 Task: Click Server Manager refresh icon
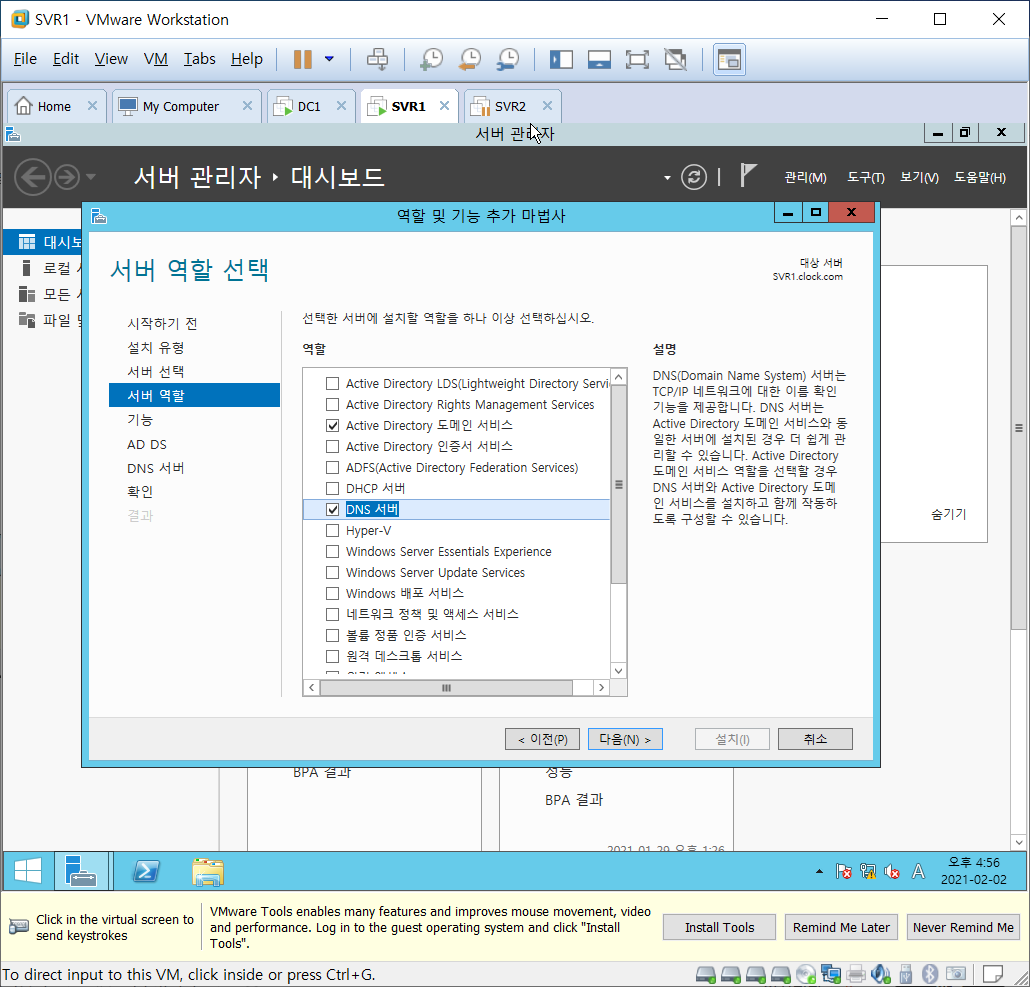694,177
